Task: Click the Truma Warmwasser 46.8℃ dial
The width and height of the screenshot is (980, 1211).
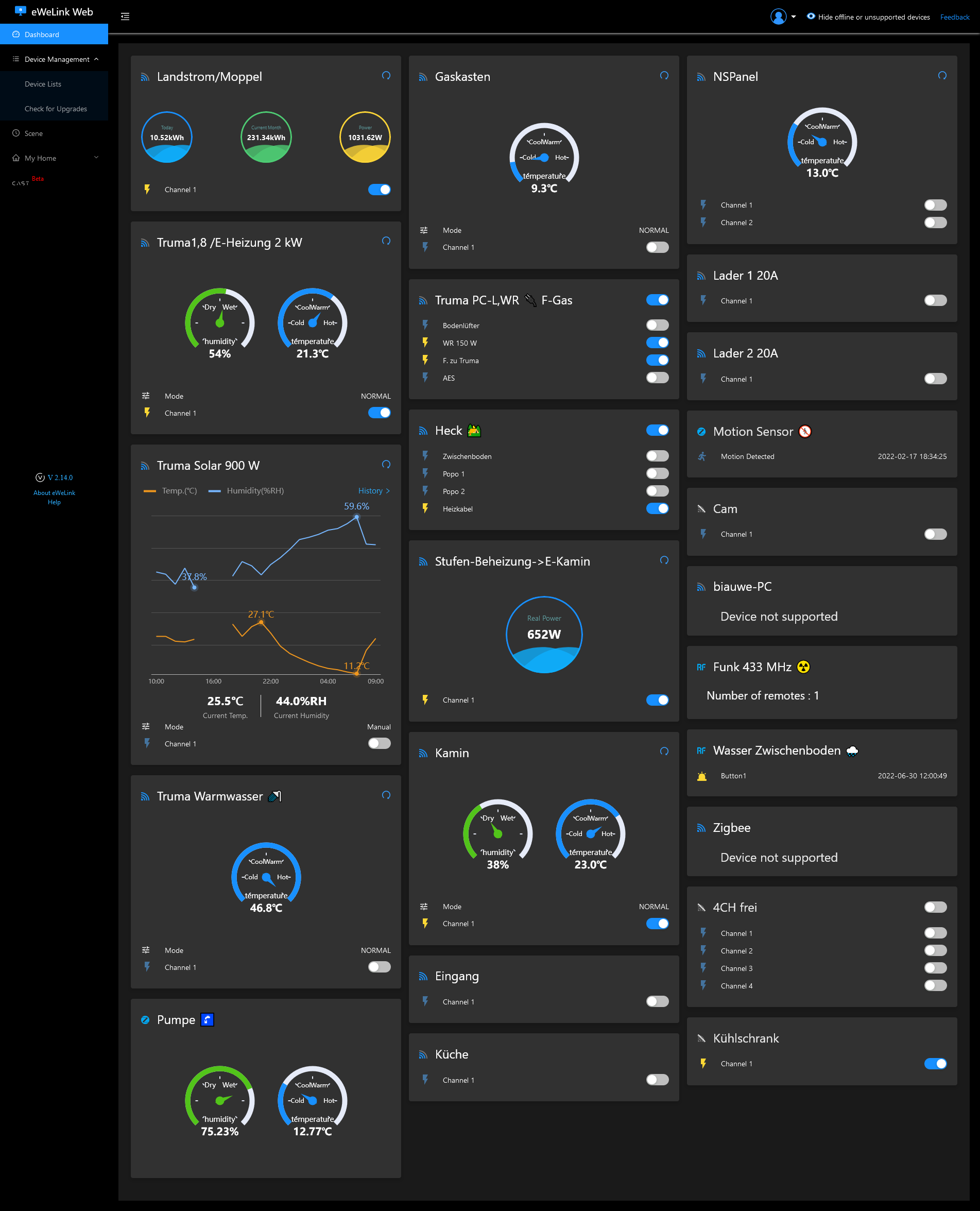Action: click(x=266, y=877)
